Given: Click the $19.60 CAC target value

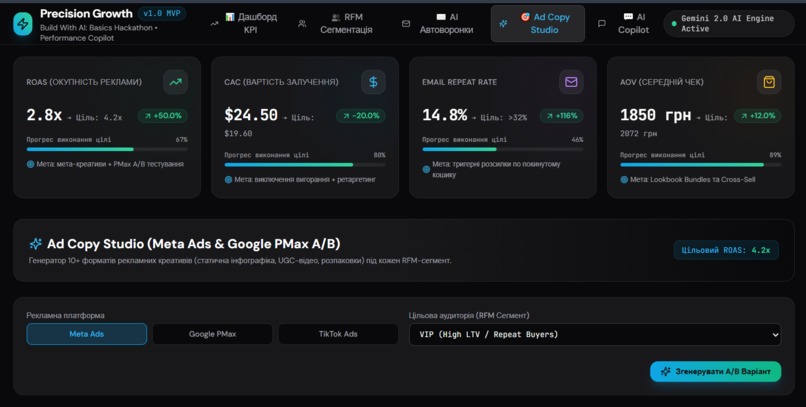Looking at the screenshot, I should pos(238,134).
